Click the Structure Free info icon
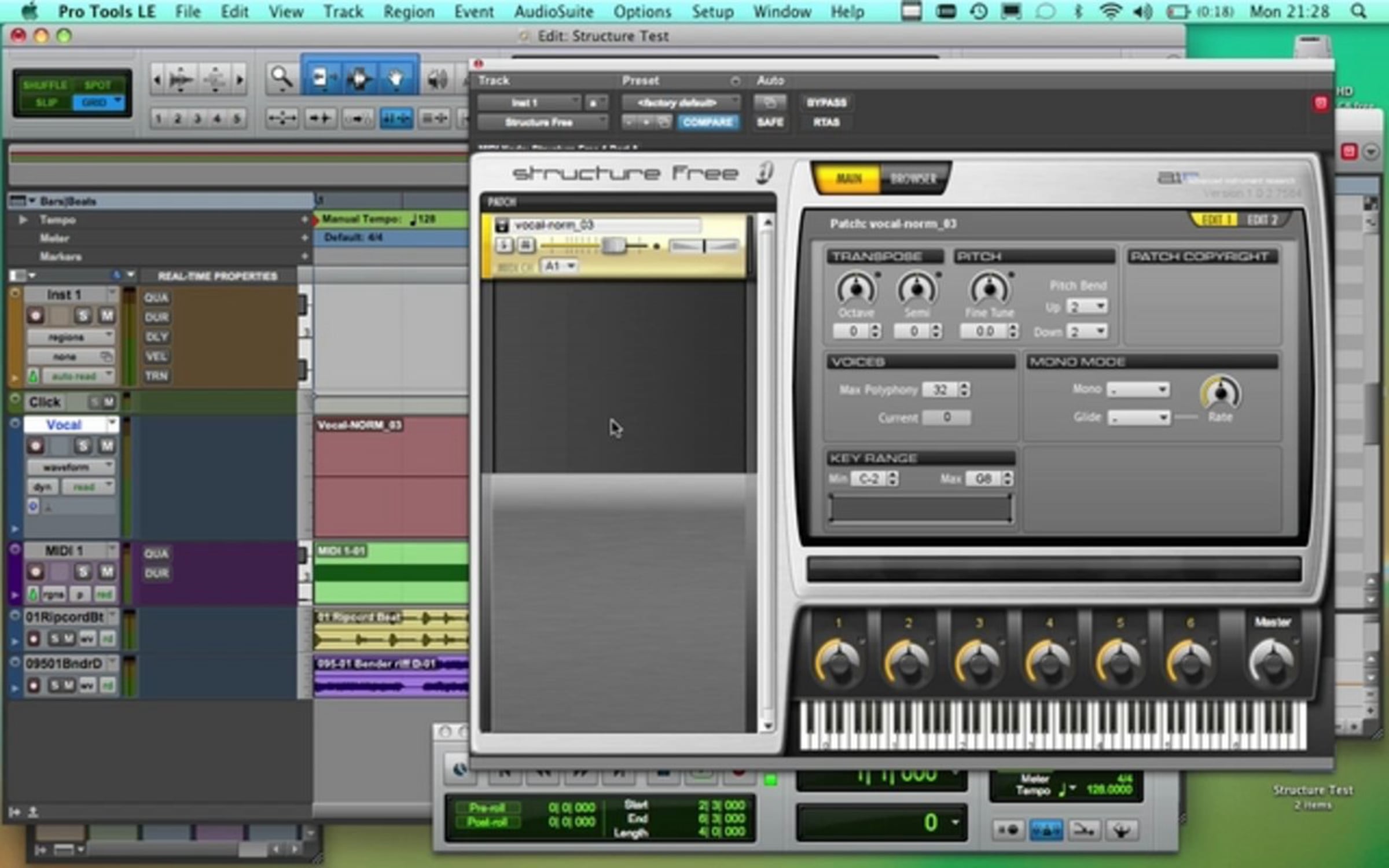 click(x=764, y=173)
